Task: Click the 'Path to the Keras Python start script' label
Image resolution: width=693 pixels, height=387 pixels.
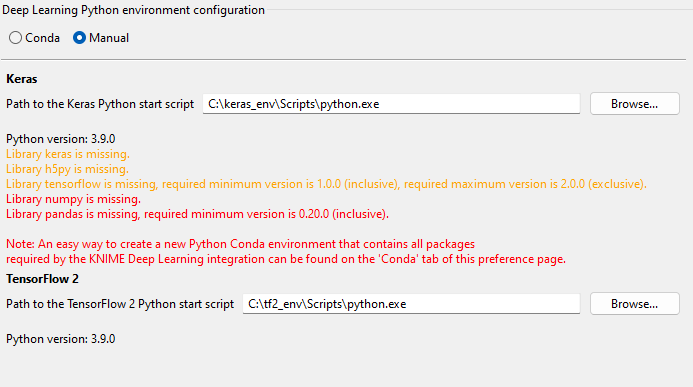Action: (100, 104)
